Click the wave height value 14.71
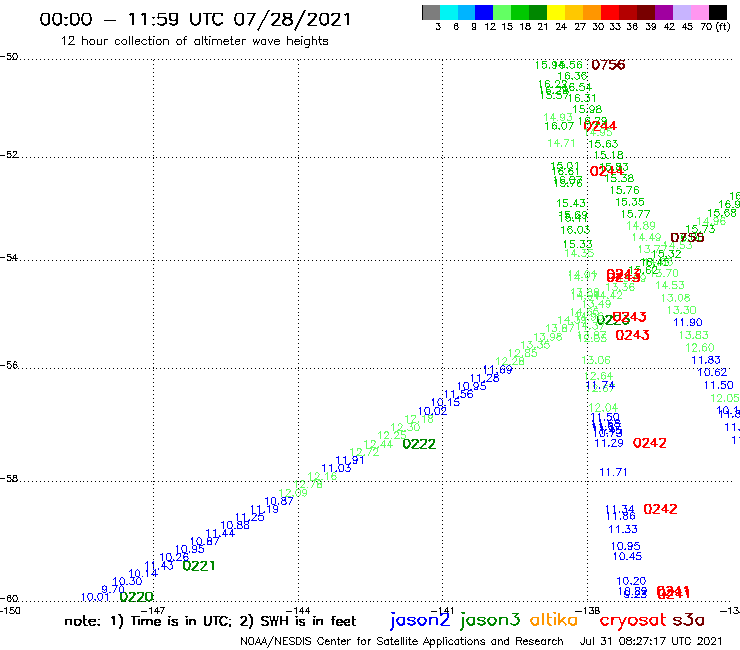 pos(561,143)
